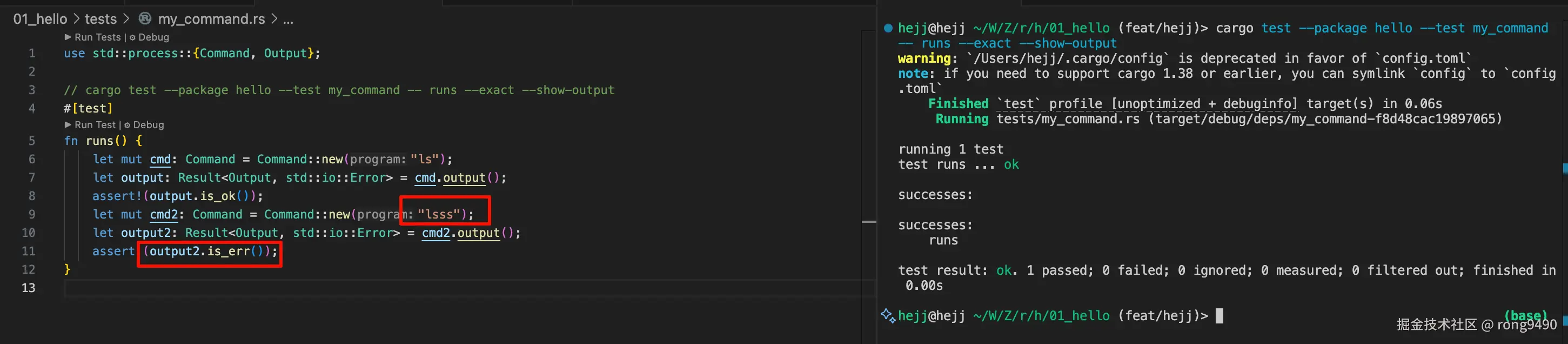Expand the breadcrumb ellipsis symbol list
Screen dimensions: 1568x344
(x=288, y=19)
